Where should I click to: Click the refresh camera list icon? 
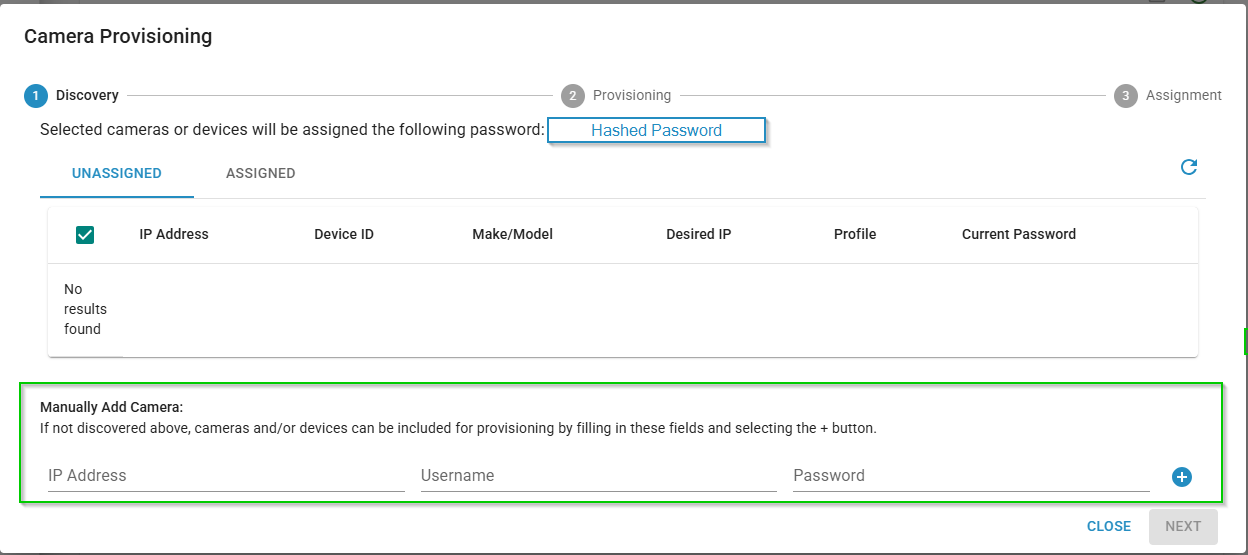pos(1188,167)
